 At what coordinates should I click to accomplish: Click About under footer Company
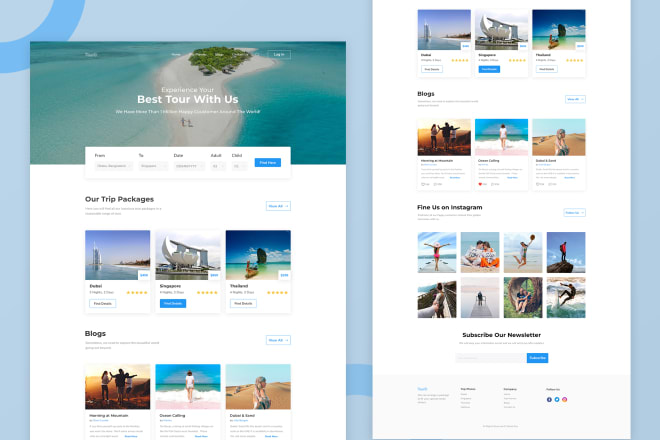point(507,394)
